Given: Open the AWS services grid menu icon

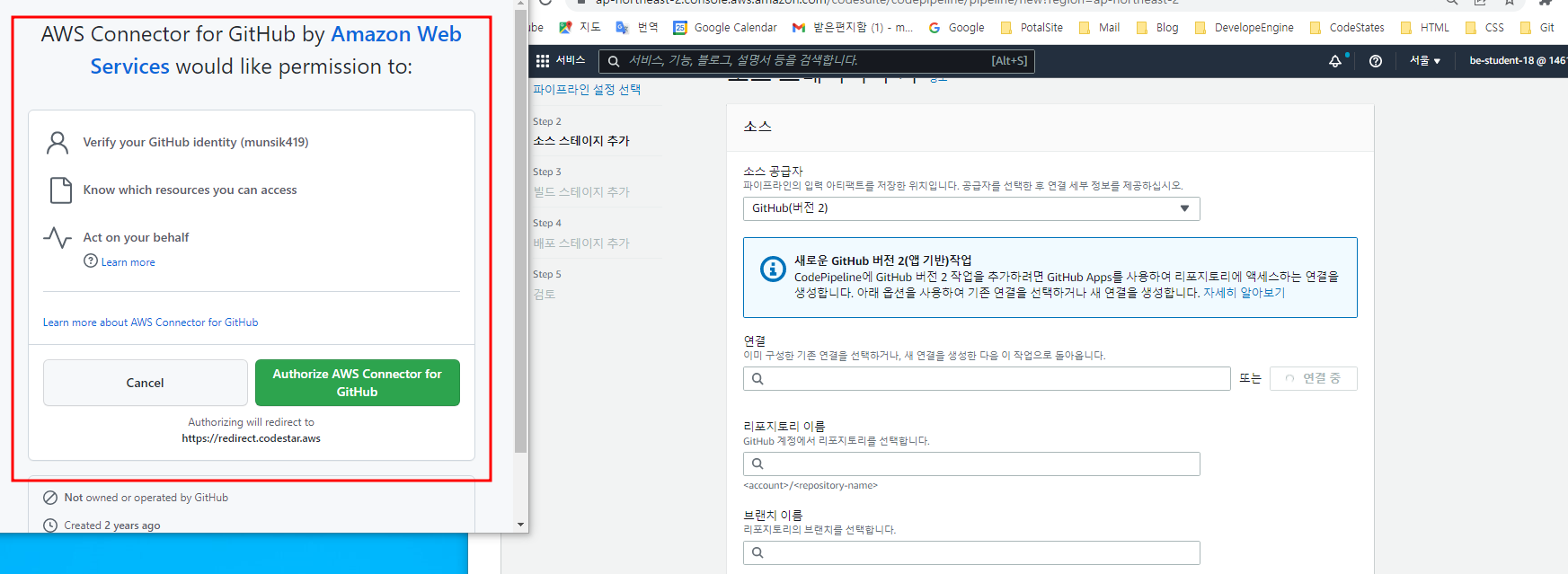Looking at the screenshot, I should 543,61.
